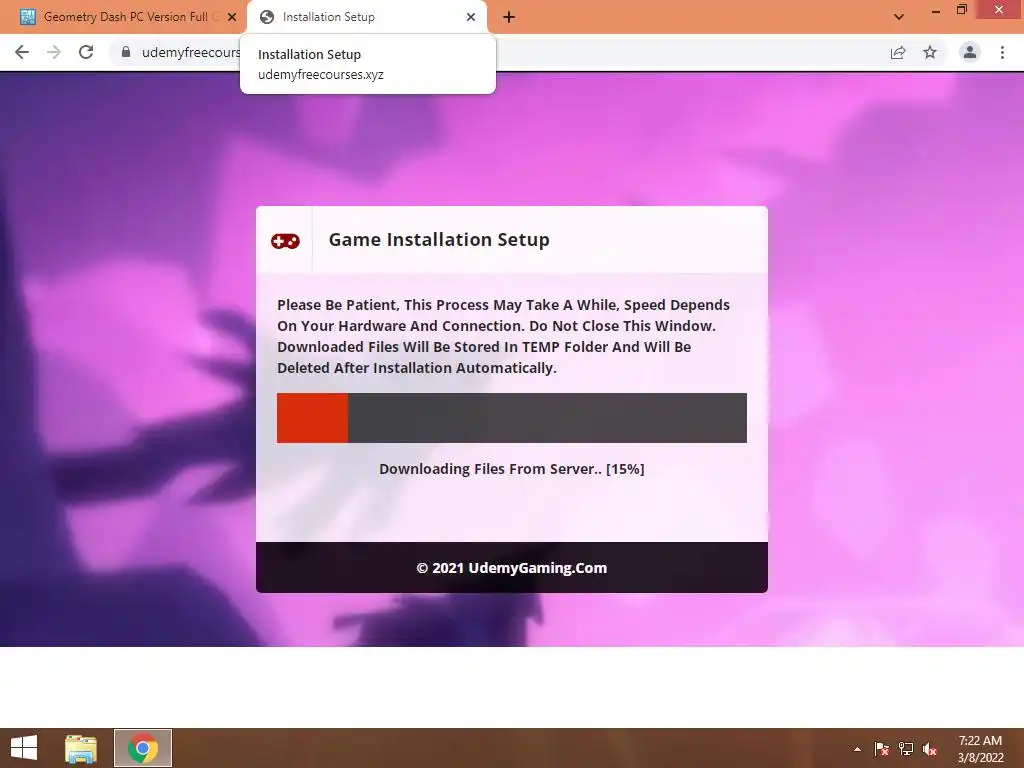Open File Explorer from the taskbar
The width and height of the screenshot is (1024, 768).
(81, 748)
